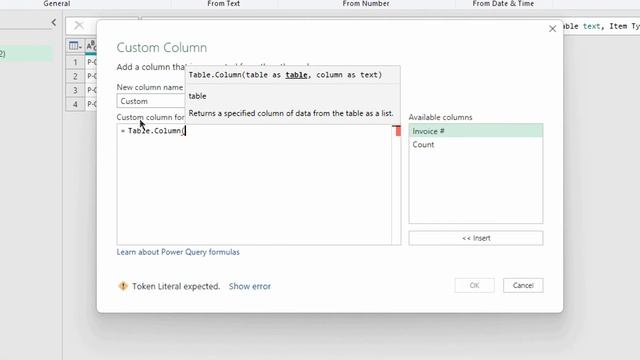Screen dimensions: 640x360
Task: Click the From Text ribbon group label
Action: [x=223, y=4]
